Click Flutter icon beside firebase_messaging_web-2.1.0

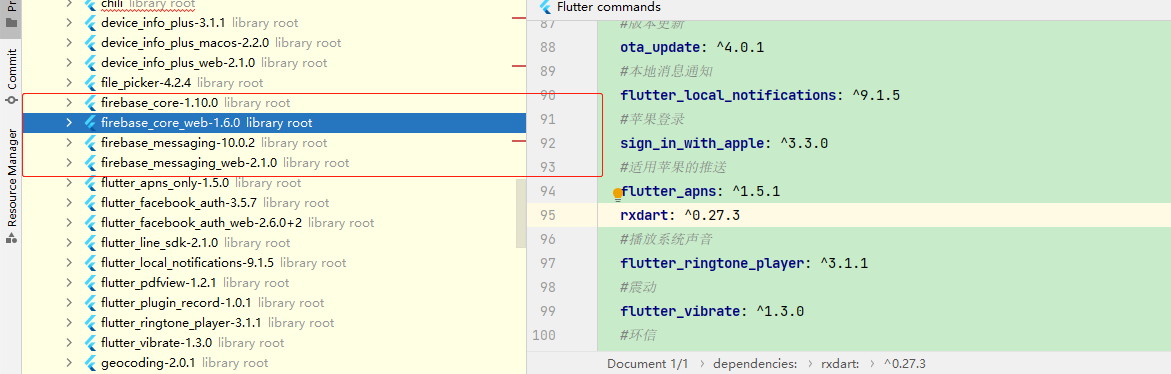pyautogui.click(x=90, y=163)
